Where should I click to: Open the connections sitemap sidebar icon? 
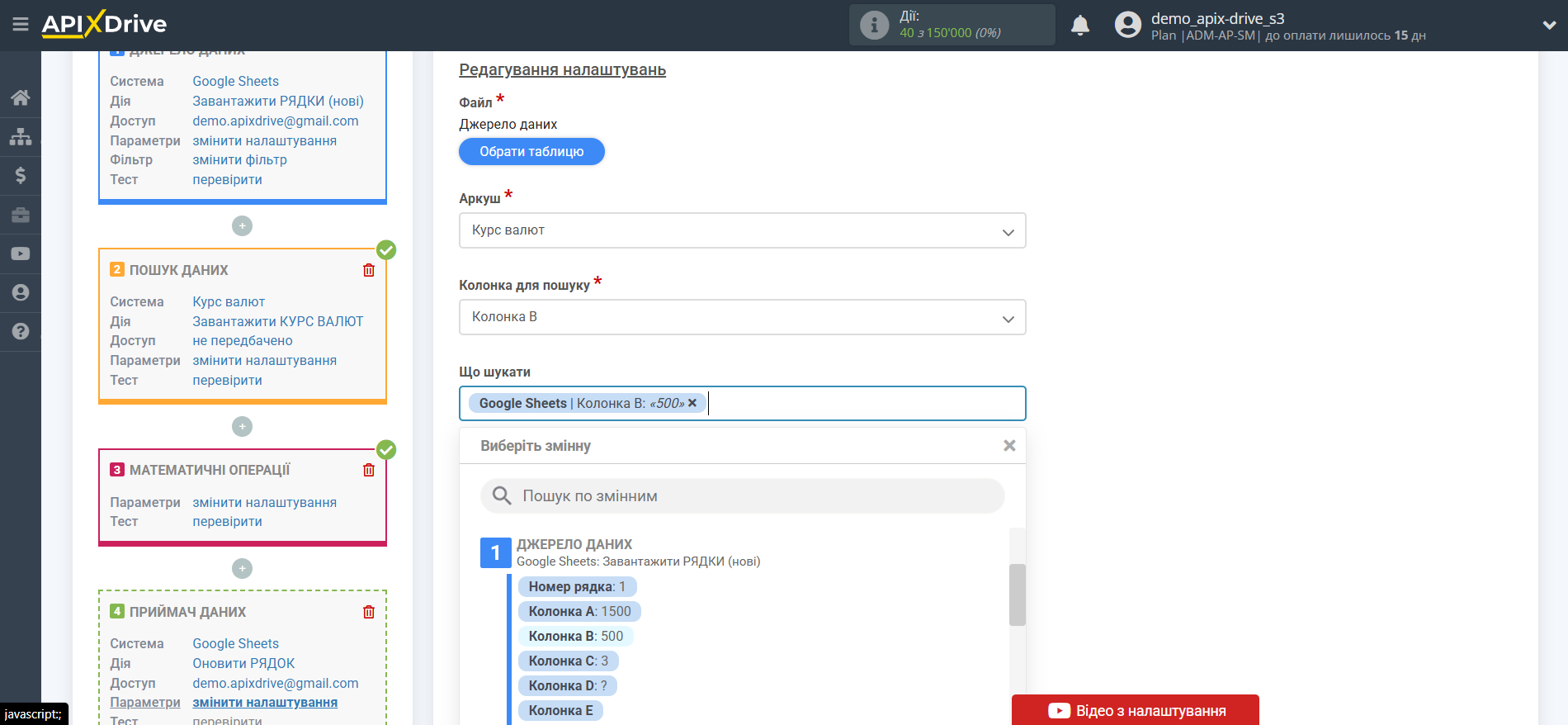point(21,136)
